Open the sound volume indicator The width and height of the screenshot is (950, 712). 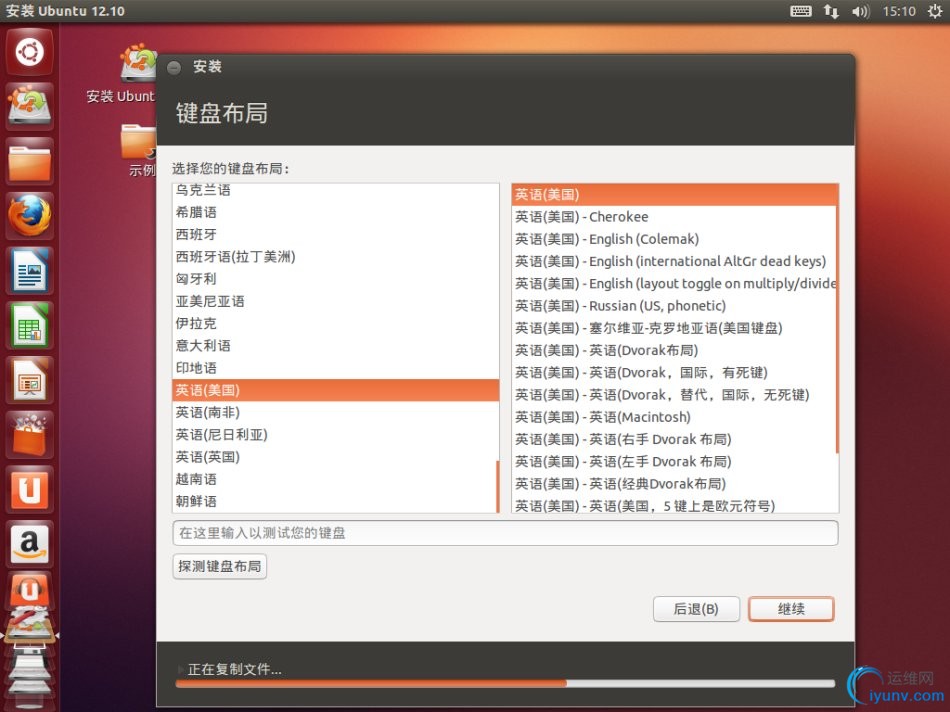[860, 11]
